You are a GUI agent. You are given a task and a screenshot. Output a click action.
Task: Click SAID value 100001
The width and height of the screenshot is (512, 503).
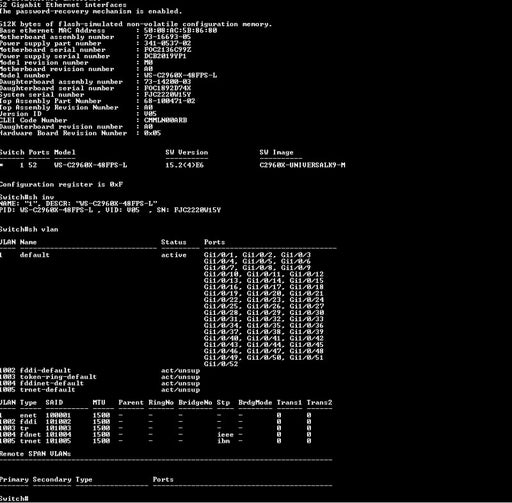tap(58, 415)
